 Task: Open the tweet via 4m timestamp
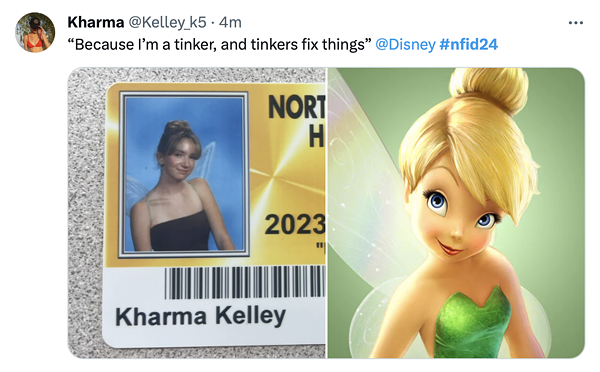coord(230,22)
